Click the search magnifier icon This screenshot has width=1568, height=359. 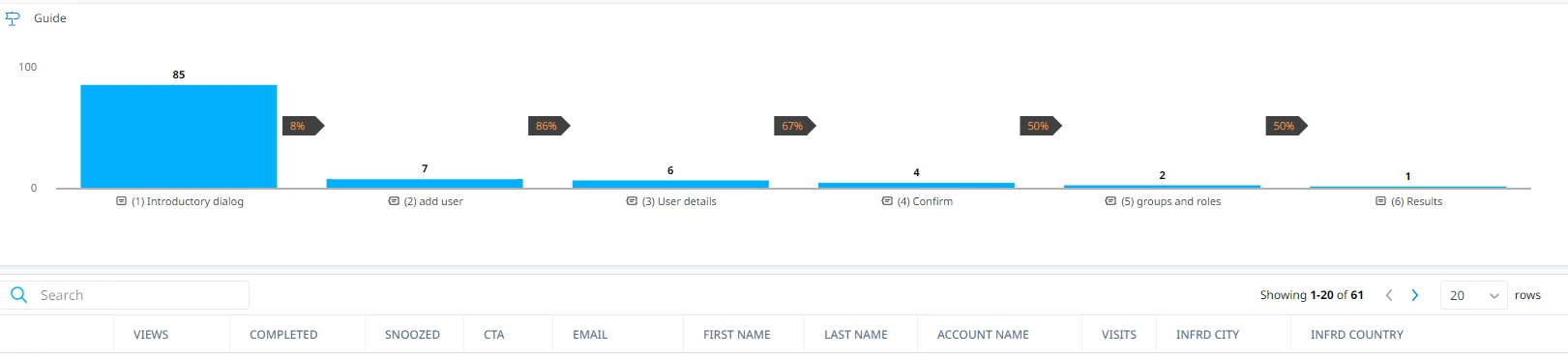coord(18,294)
